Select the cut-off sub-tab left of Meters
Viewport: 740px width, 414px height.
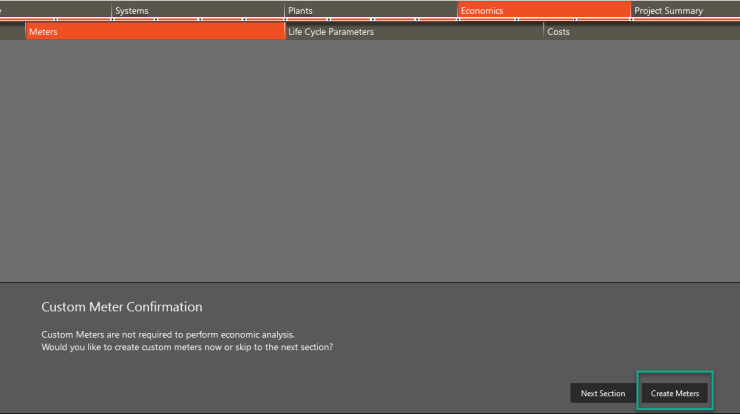point(12,31)
